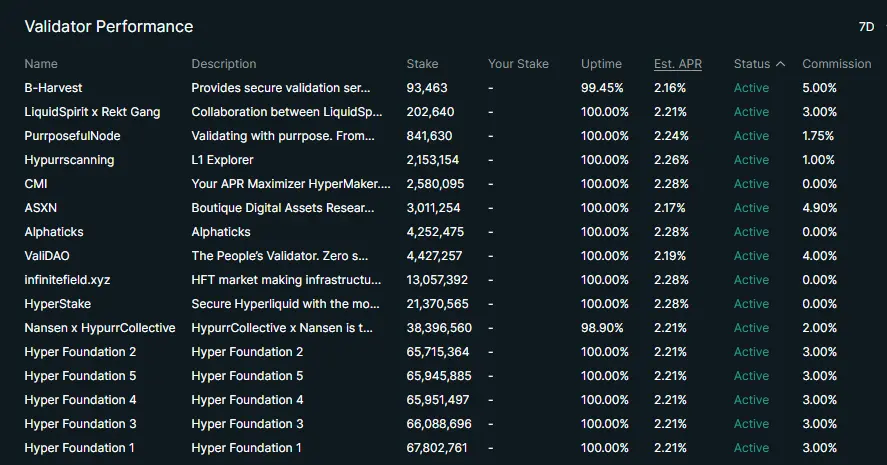This screenshot has height=465, width=887.
Task: Click the 2.26% Est. APR value
Action: (x=671, y=160)
